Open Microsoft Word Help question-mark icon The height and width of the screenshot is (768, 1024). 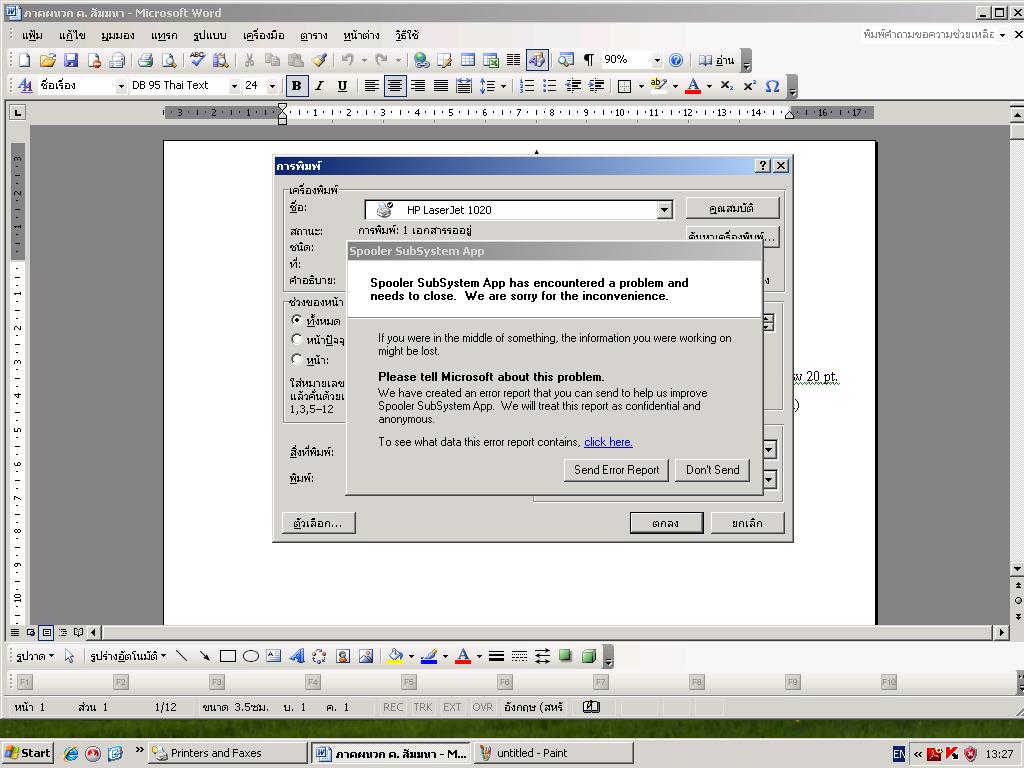(676, 60)
